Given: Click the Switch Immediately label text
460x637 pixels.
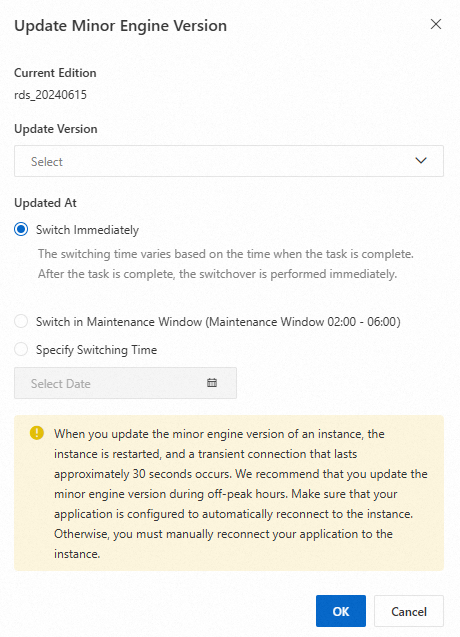Looking at the screenshot, I should [87, 230].
